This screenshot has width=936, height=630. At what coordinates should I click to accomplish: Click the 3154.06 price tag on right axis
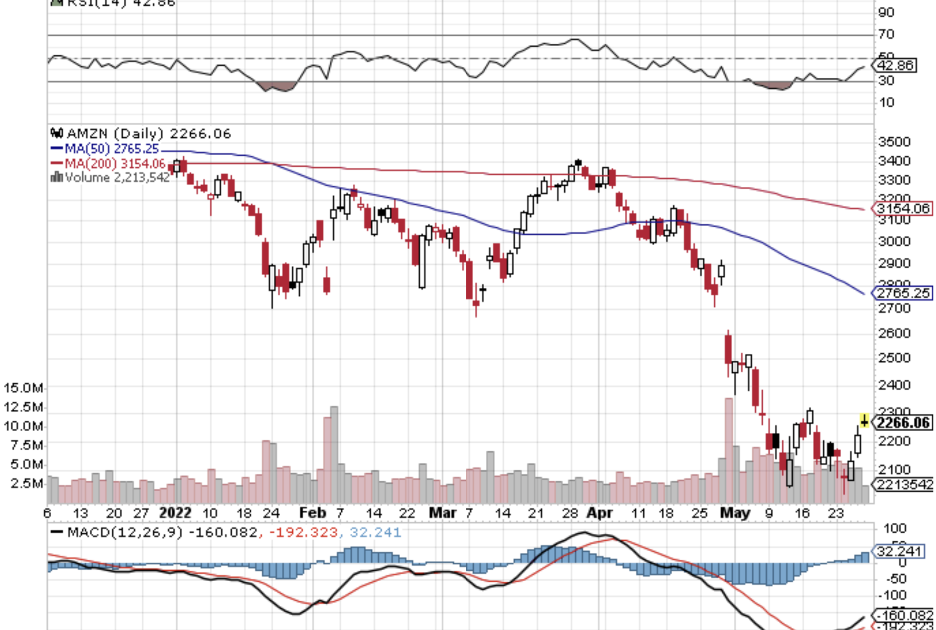tap(903, 208)
